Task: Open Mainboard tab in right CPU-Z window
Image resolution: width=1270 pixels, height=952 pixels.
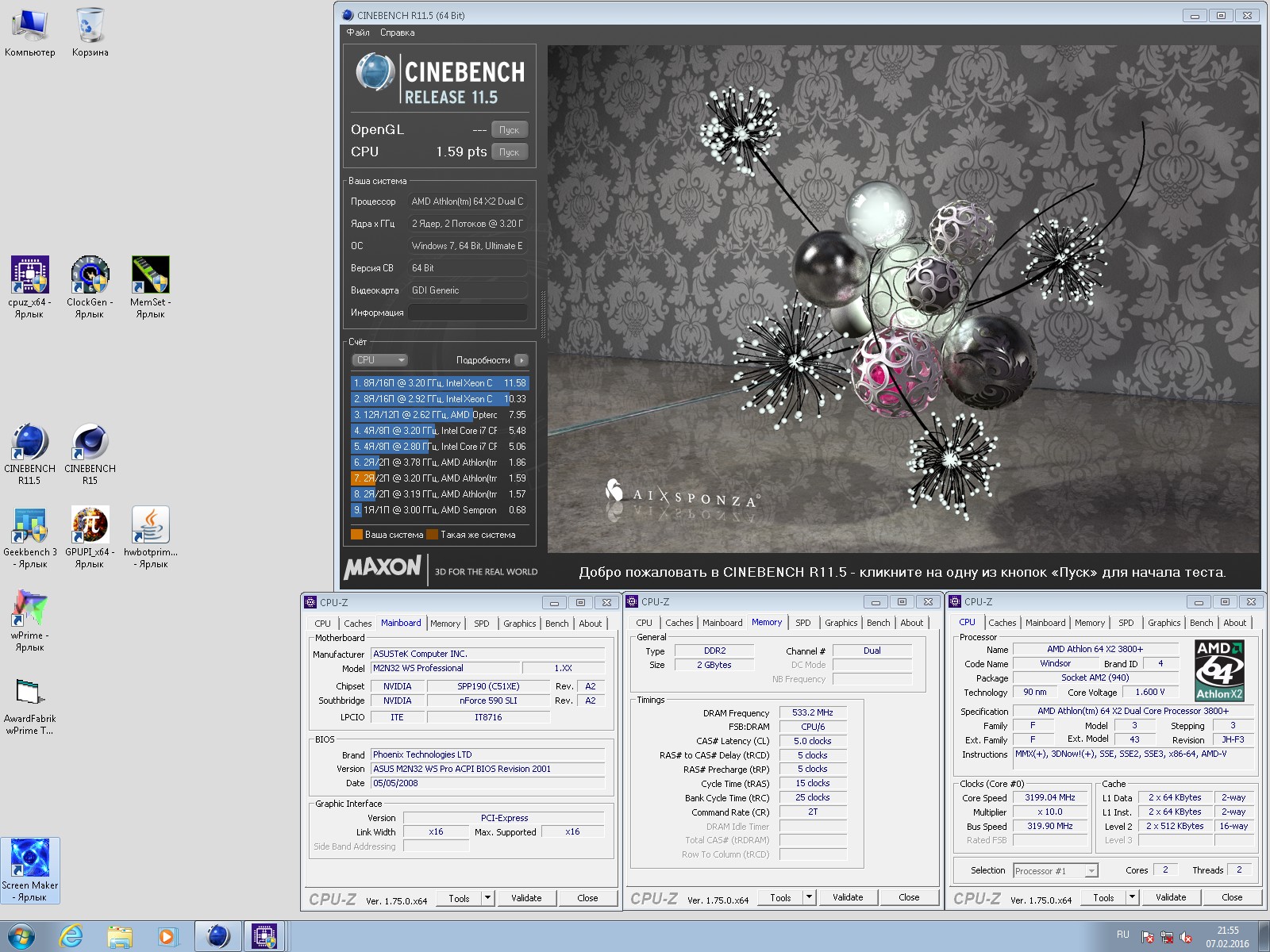Action: coord(1045,623)
